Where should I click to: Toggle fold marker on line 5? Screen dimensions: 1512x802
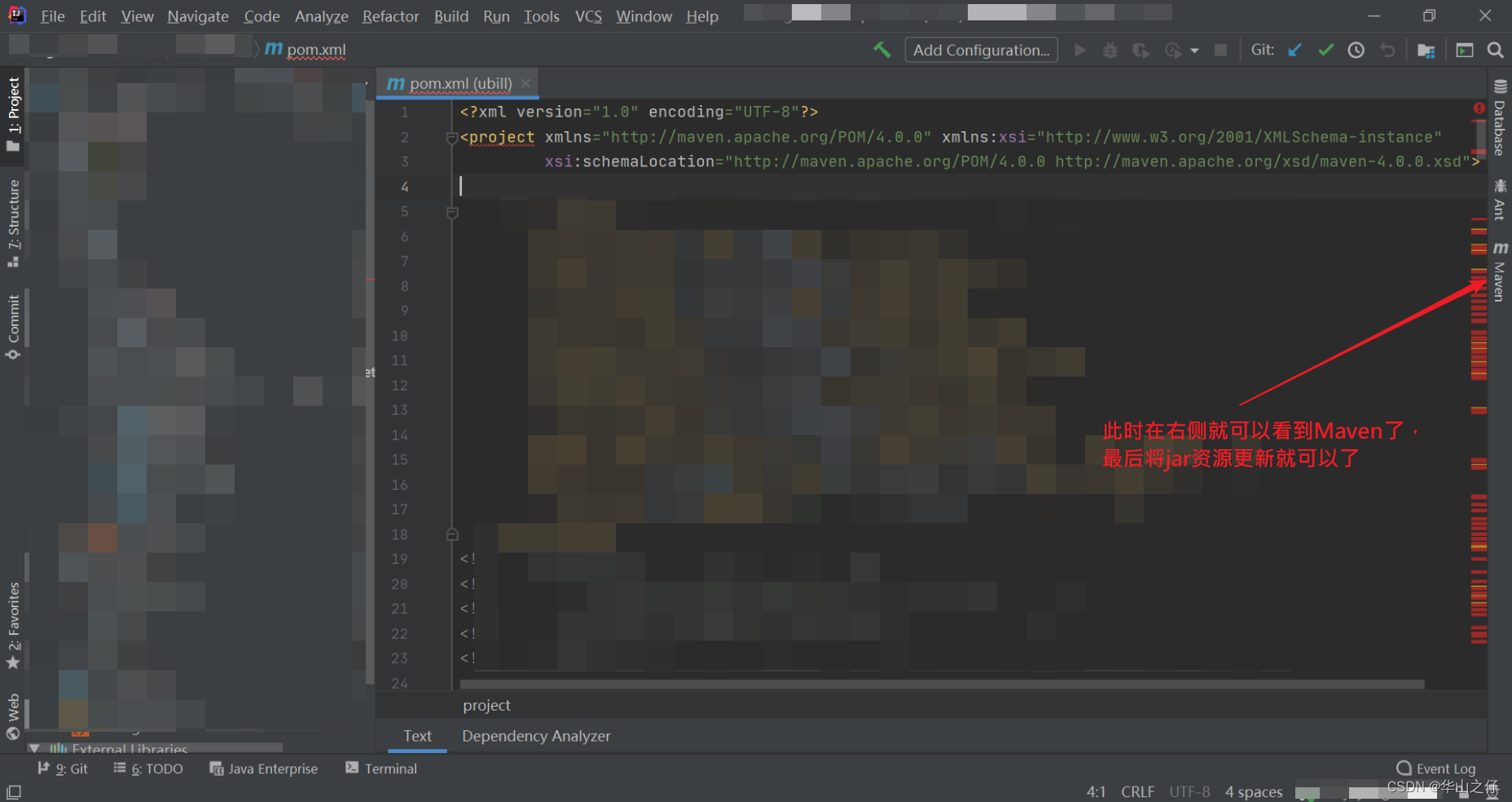pyautogui.click(x=452, y=213)
